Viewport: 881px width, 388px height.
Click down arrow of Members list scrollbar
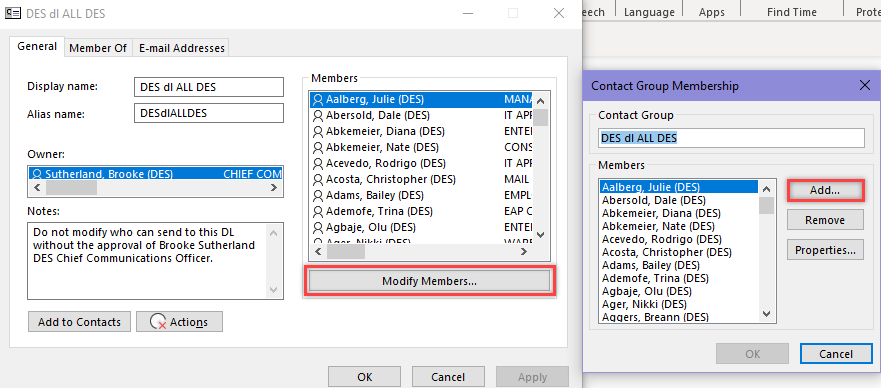coord(541,235)
